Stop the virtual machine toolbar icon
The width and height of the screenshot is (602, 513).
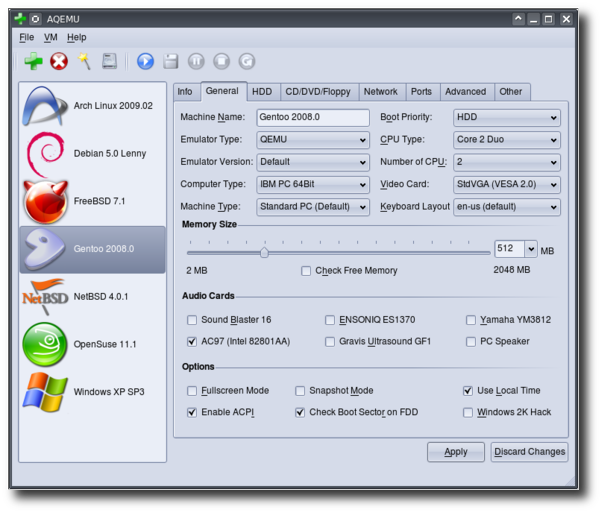222,61
